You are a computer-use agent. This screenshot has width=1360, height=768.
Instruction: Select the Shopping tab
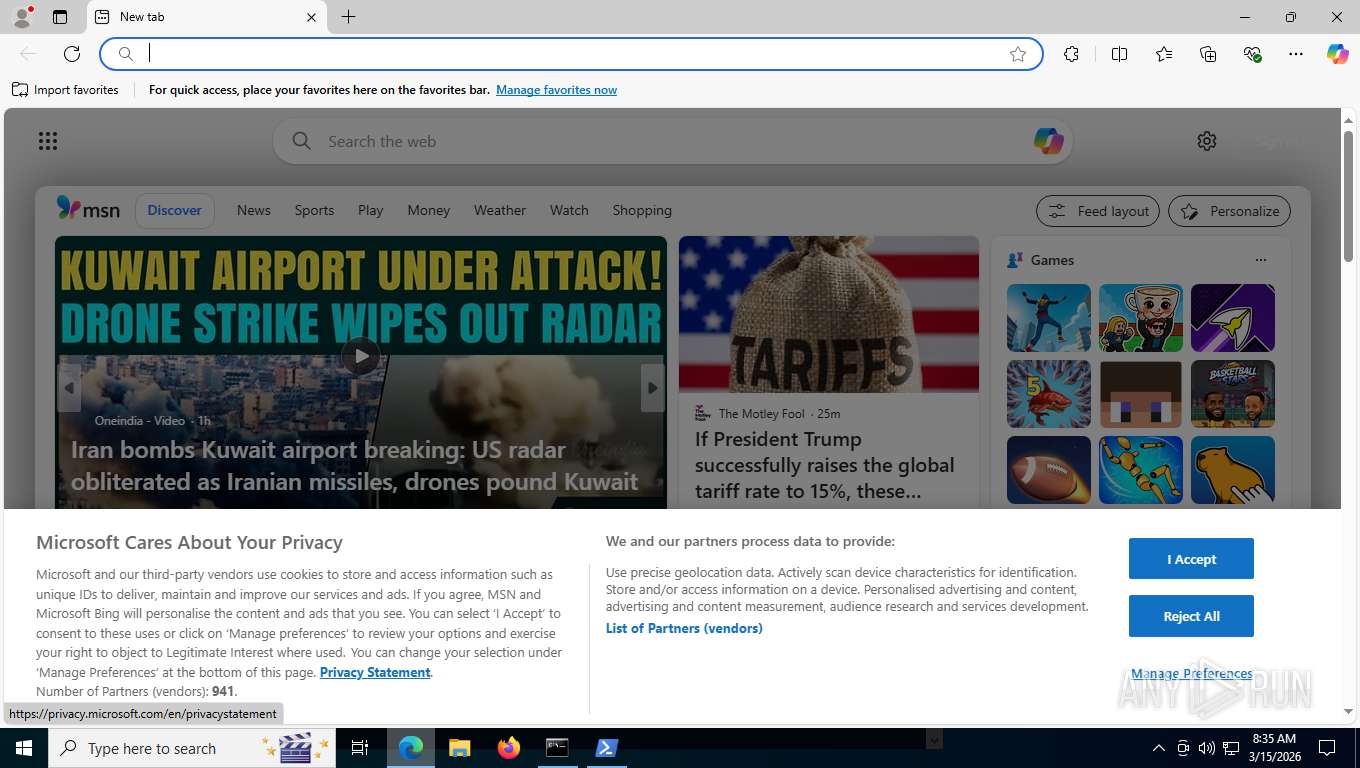tap(642, 210)
